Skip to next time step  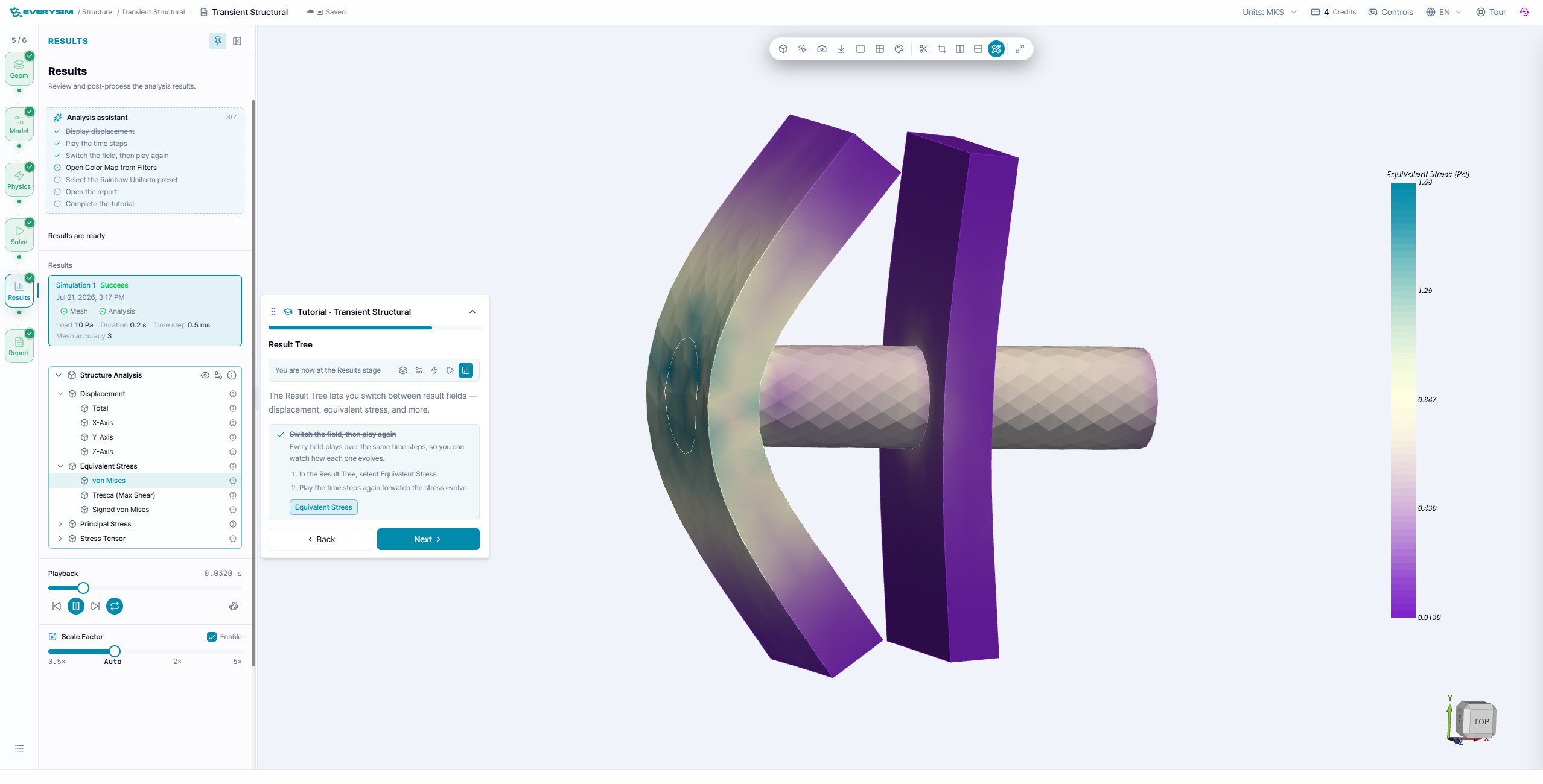coord(95,606)
